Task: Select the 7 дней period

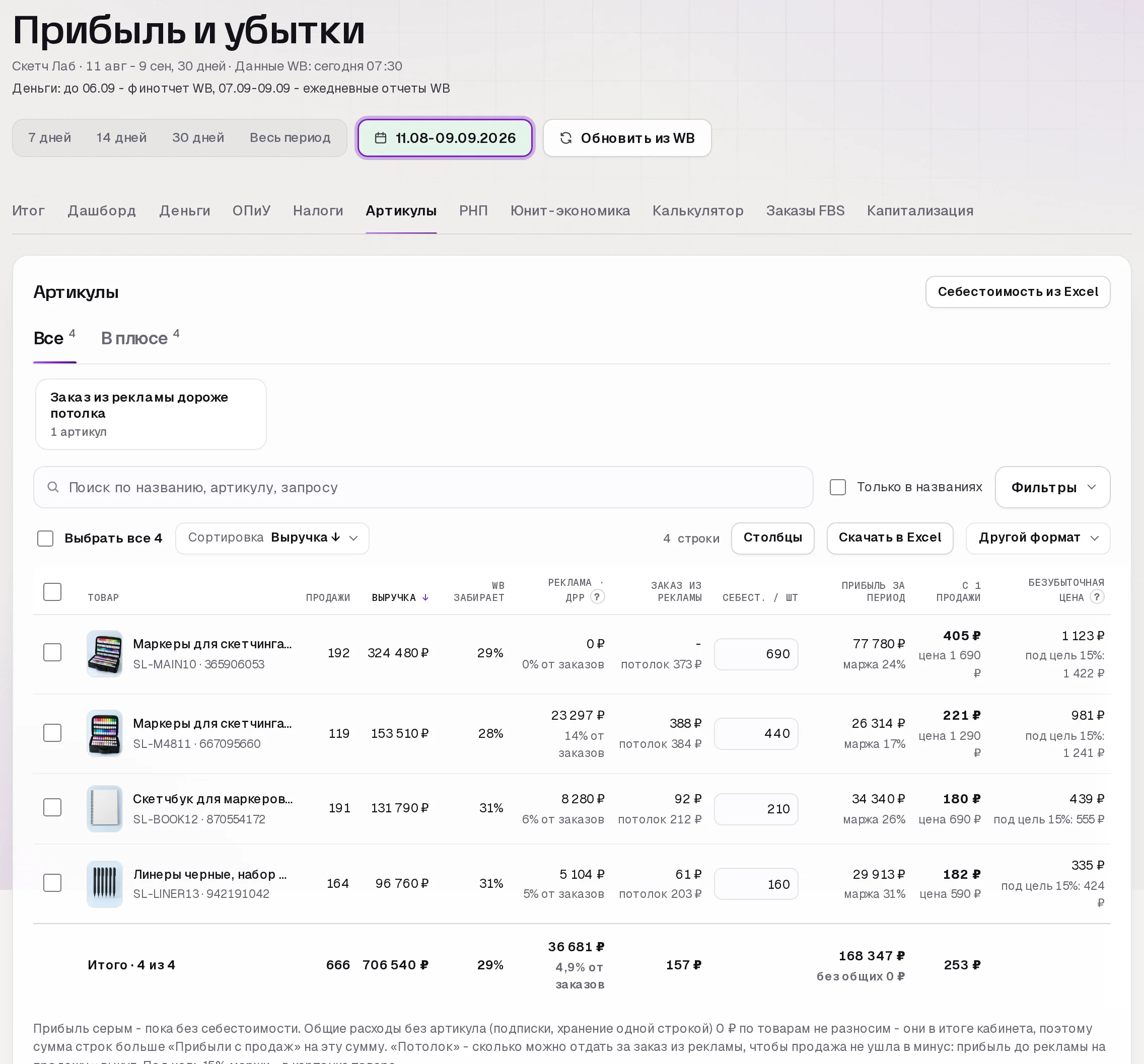Action: pyautogui.click(x=49, y=138)
